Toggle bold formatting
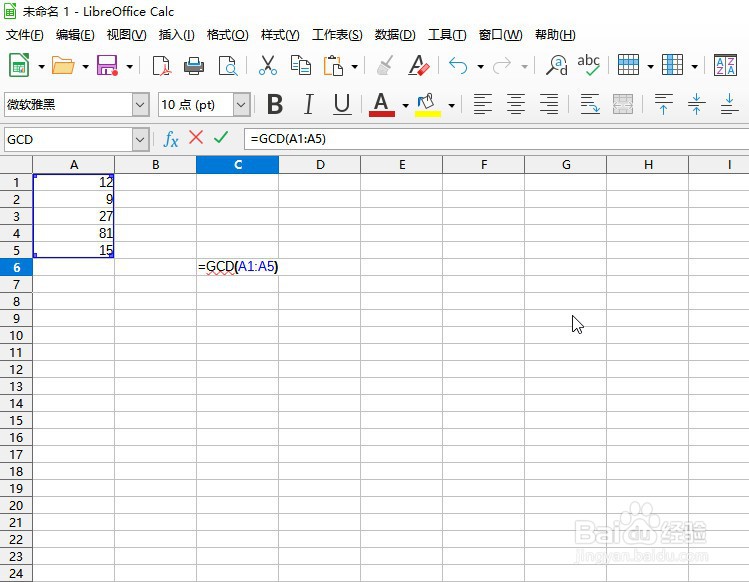The height and width of the screenshot is (582, 749). pyautogui.click(x=275, y=104)
